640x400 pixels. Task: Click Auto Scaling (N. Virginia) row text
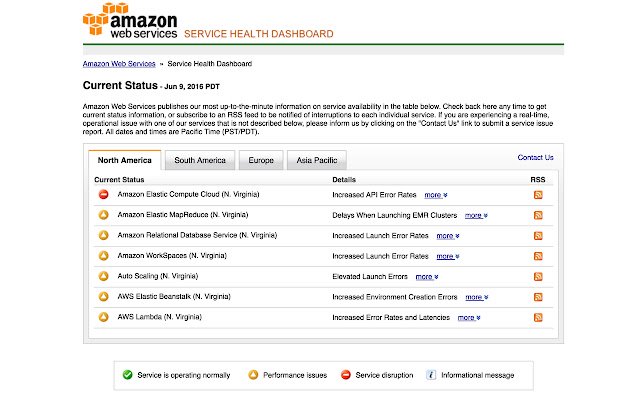pyautogui.click(x=158, y=276)
